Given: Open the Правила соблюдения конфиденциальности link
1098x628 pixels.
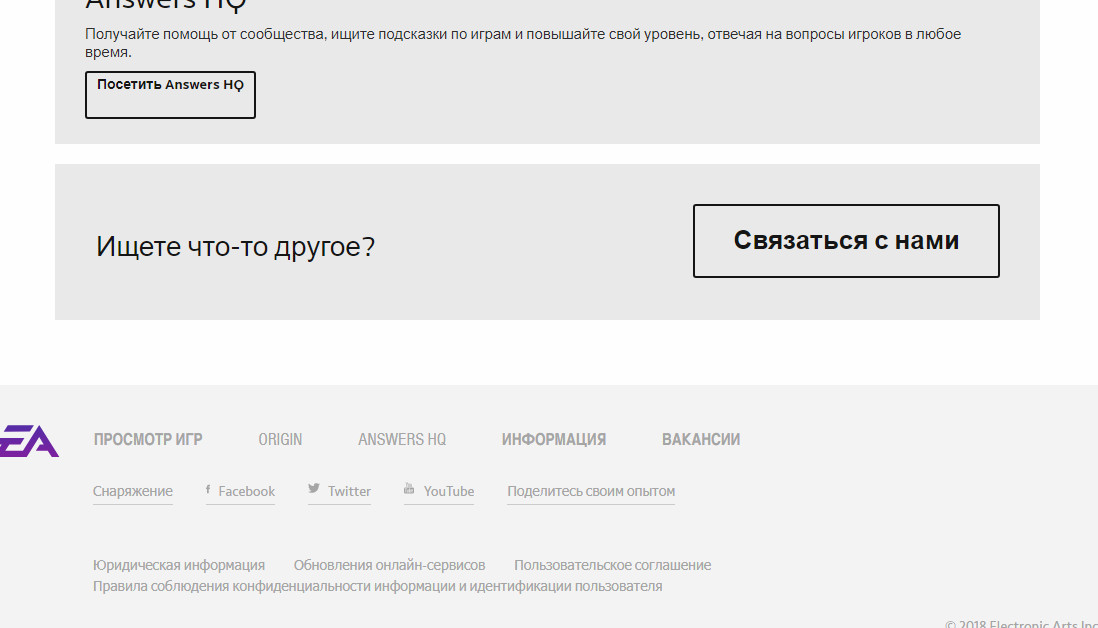Looking at the screenshot, I should tap(377, 586).
